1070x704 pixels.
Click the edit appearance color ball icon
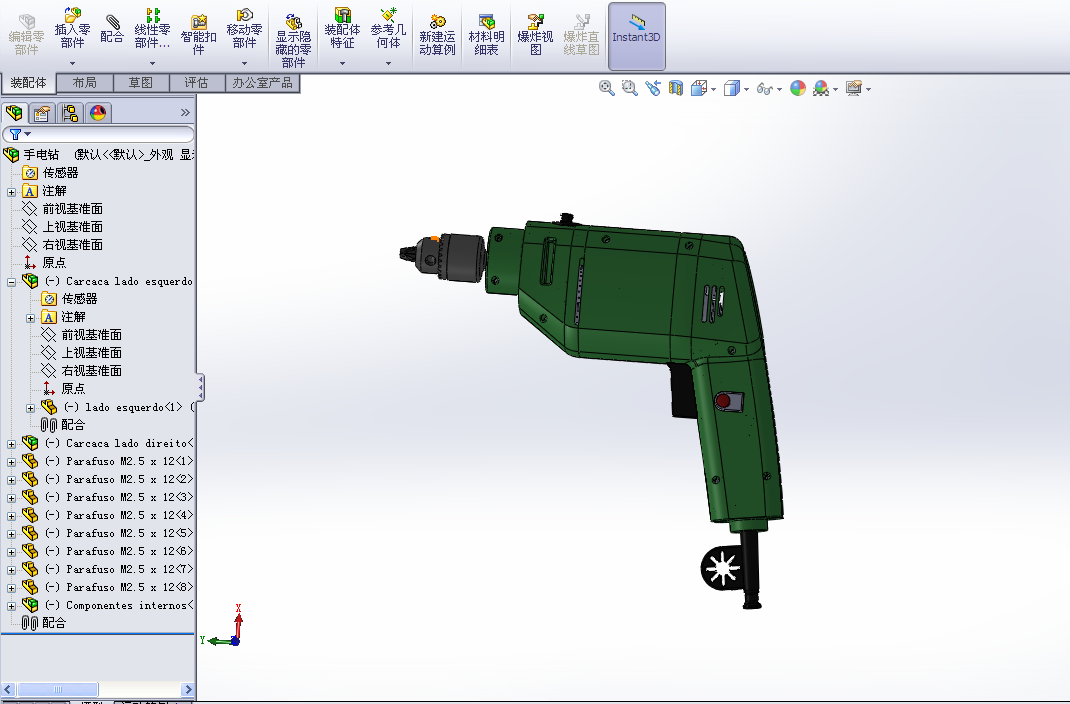point(797,88)
